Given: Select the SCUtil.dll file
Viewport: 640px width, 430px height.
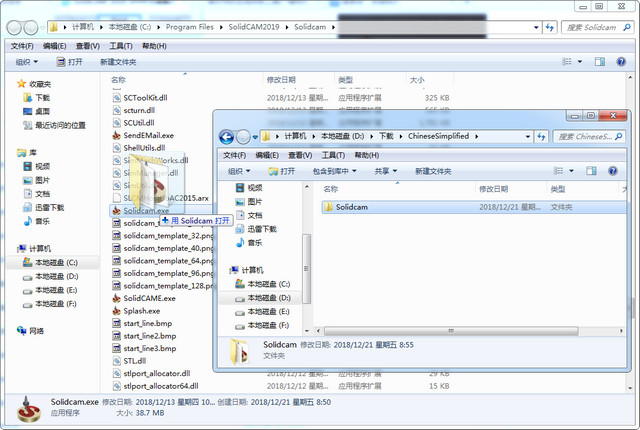Looking at the screenshot, I should (x=133, y=123).
